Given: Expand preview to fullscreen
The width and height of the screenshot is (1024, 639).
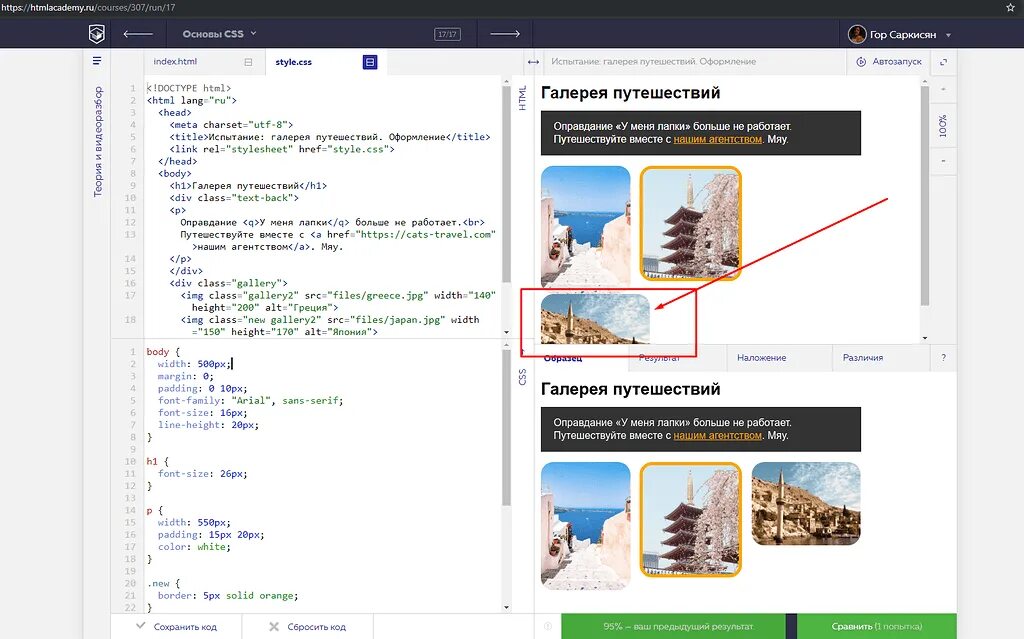Looking at the screenshot, I should (x=943, y=62).
